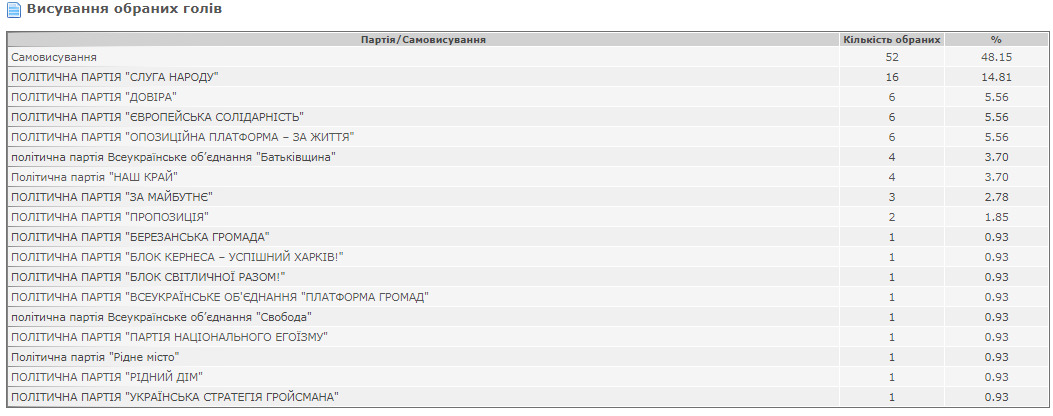The image size is (1053, 416).
Task: Select the 'НАШ КРАЙ' party row
Action: pyautogui.click(x=527, y=177)
